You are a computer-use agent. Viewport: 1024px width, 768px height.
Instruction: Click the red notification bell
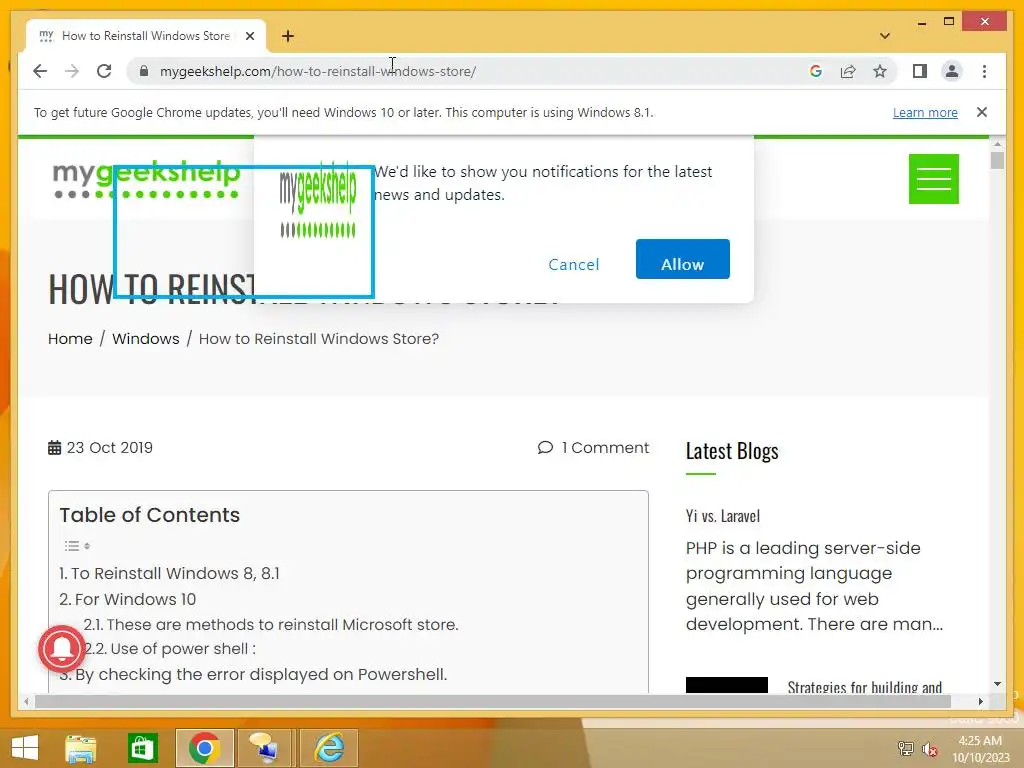point(62,648)
